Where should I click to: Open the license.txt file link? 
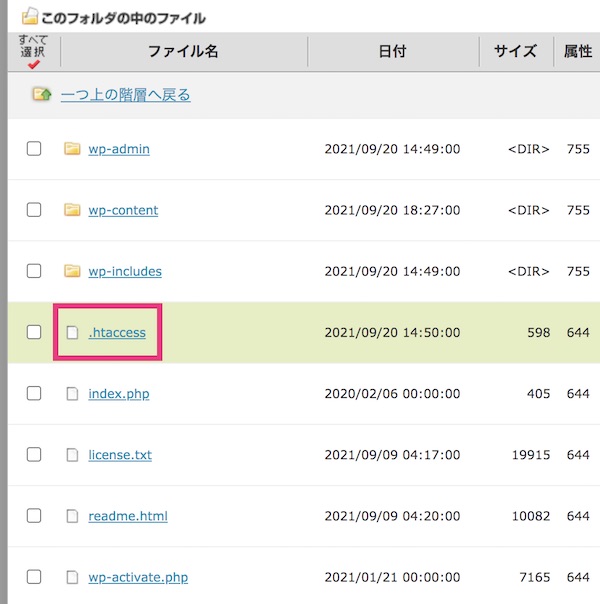point(120,455)
